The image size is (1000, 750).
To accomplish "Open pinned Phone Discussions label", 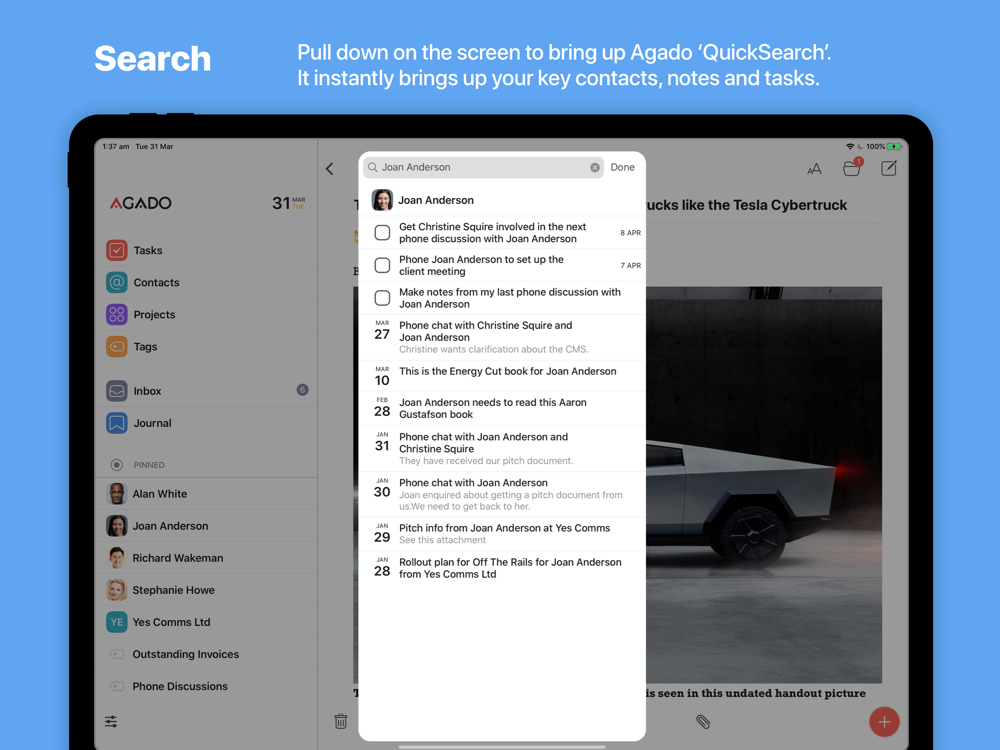I will [x=180, y=686].
